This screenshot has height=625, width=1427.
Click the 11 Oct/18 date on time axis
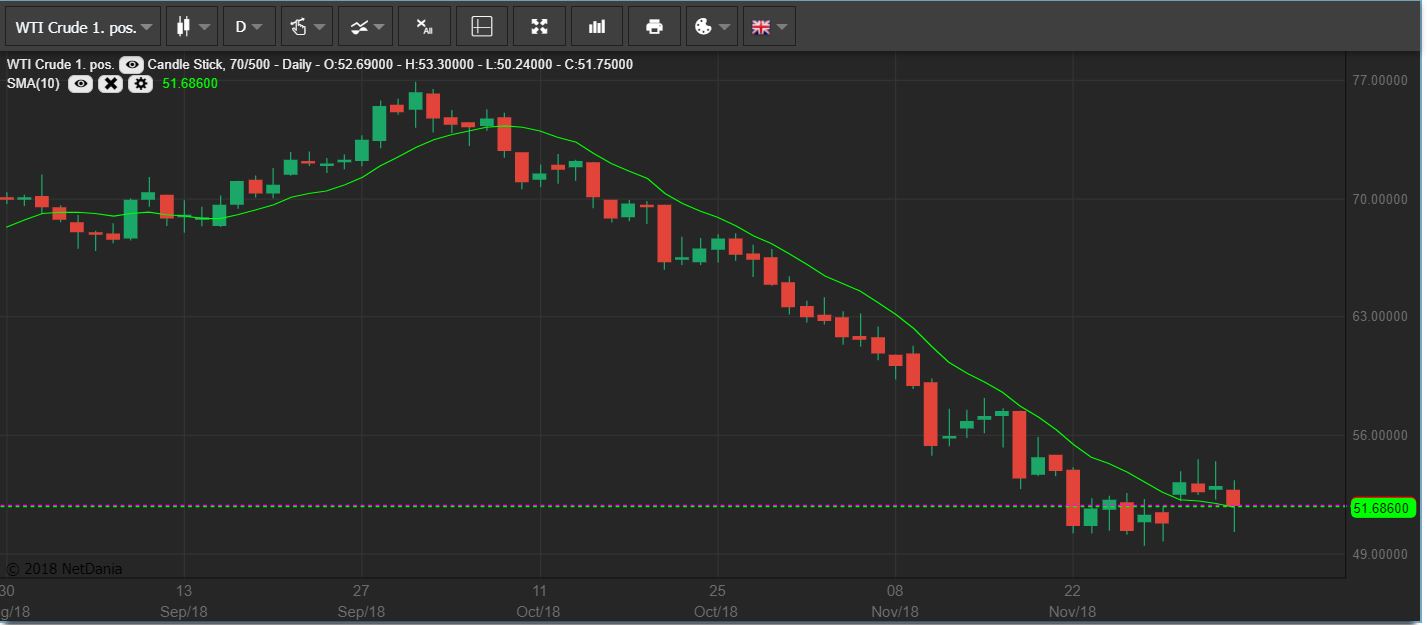(539, 600)
